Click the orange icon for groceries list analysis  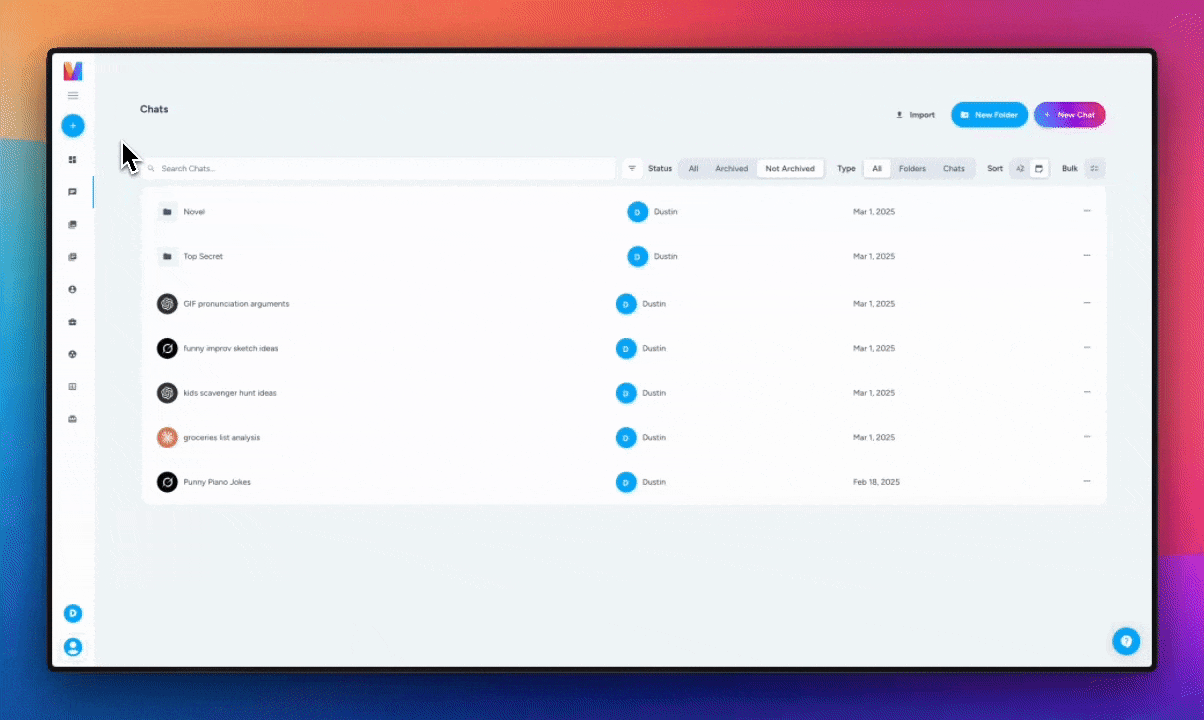coord(167,438)
